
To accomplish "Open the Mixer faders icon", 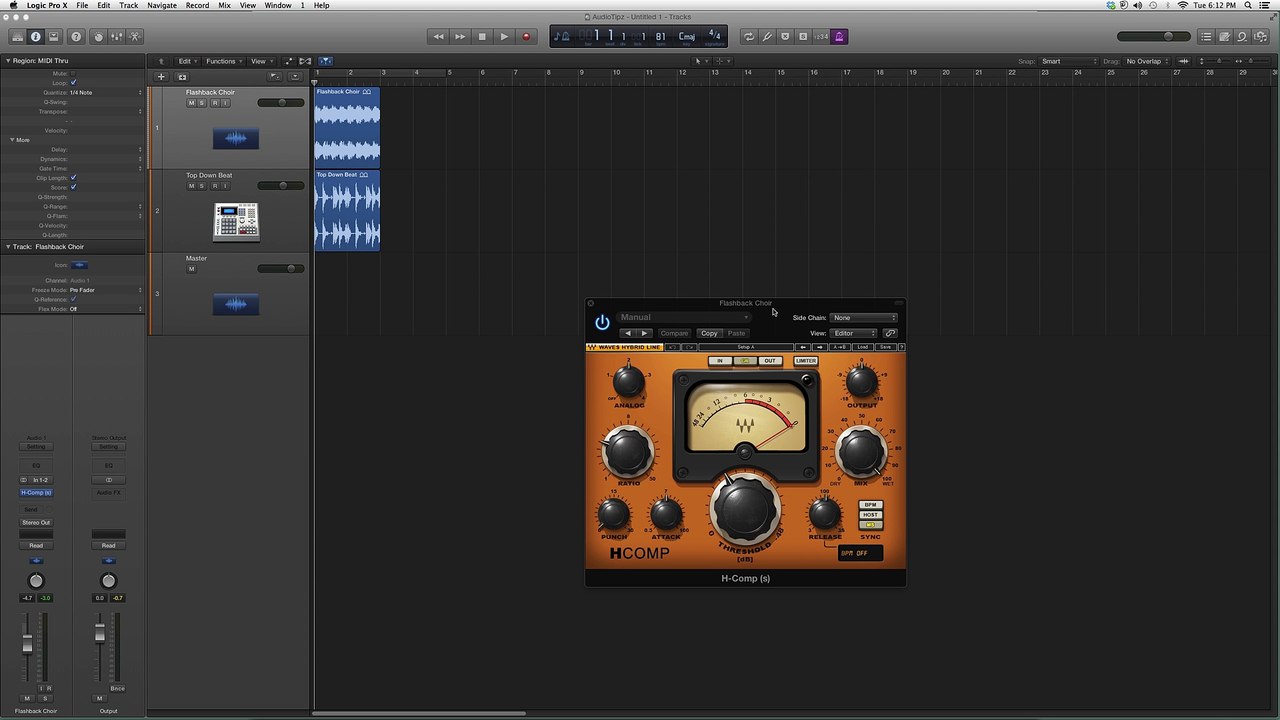I will (116, 37).
